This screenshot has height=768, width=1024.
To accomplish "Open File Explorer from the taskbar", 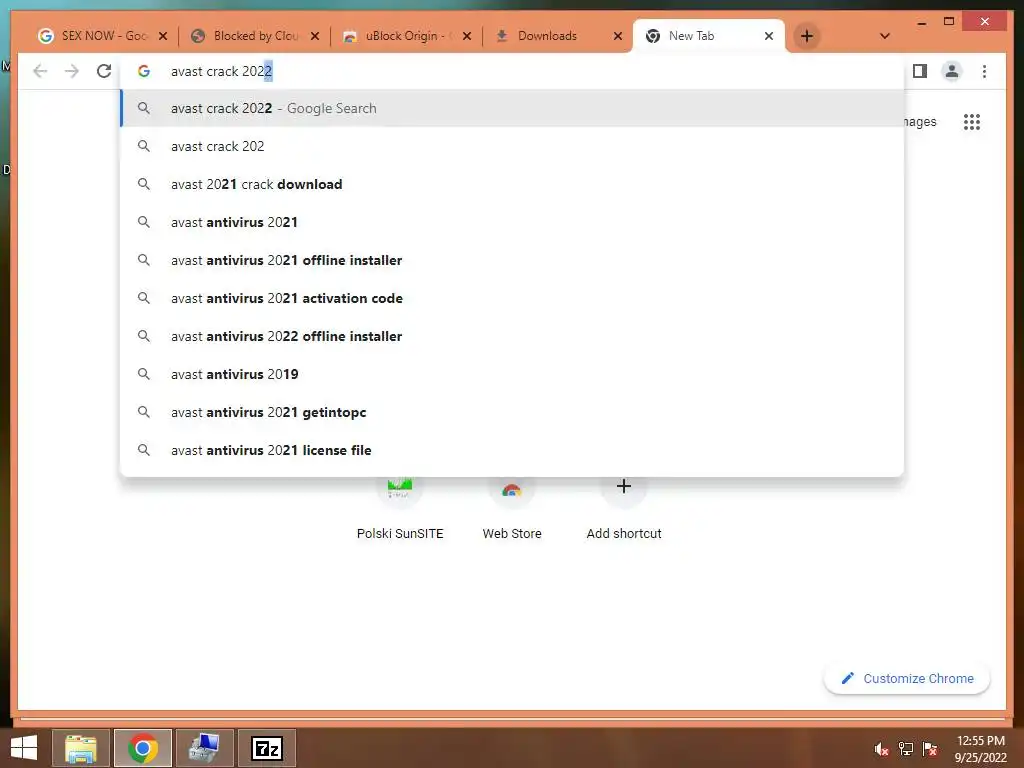I will pyautogui.click(x=81, y=748).
